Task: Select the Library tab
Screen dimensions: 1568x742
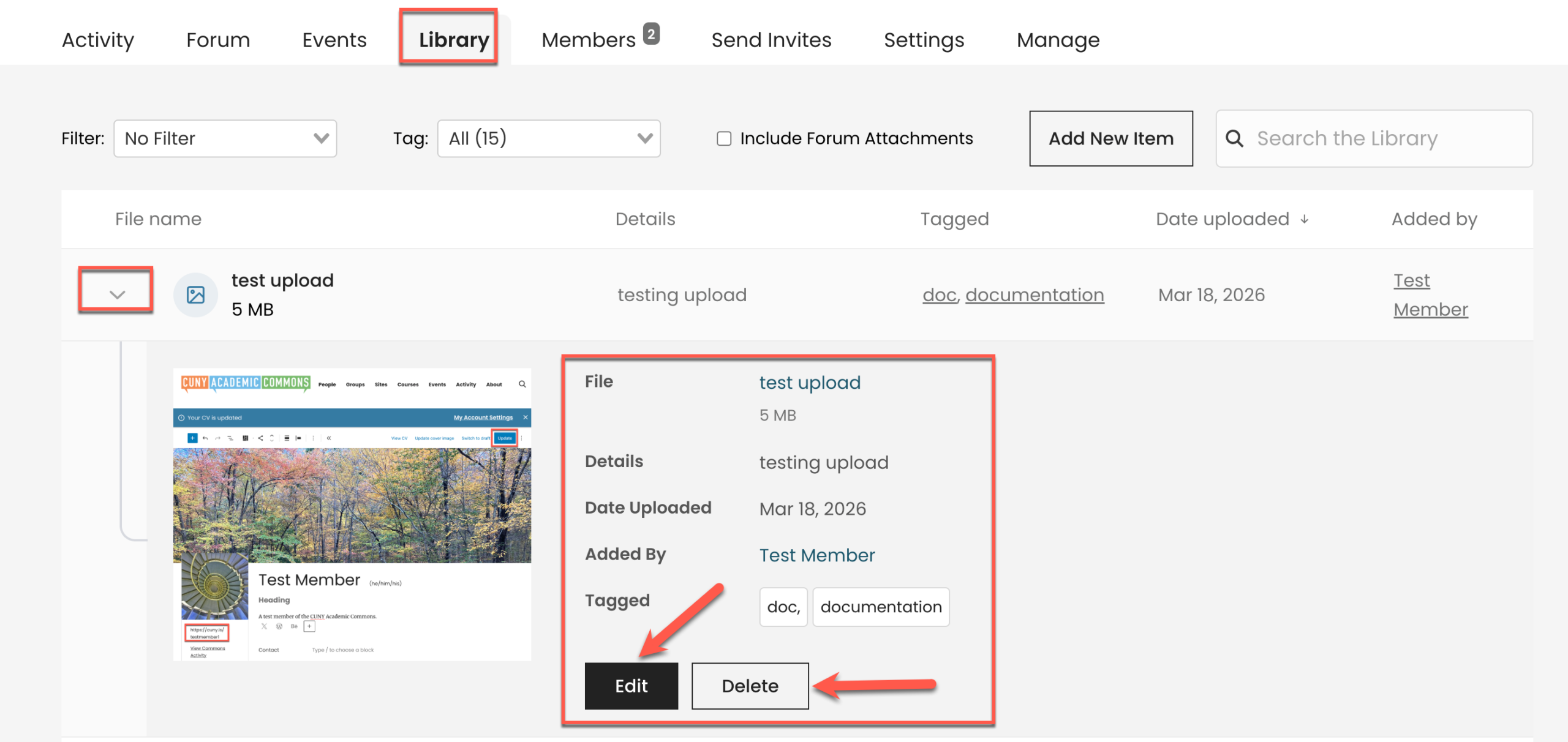Action: (454, 40)
